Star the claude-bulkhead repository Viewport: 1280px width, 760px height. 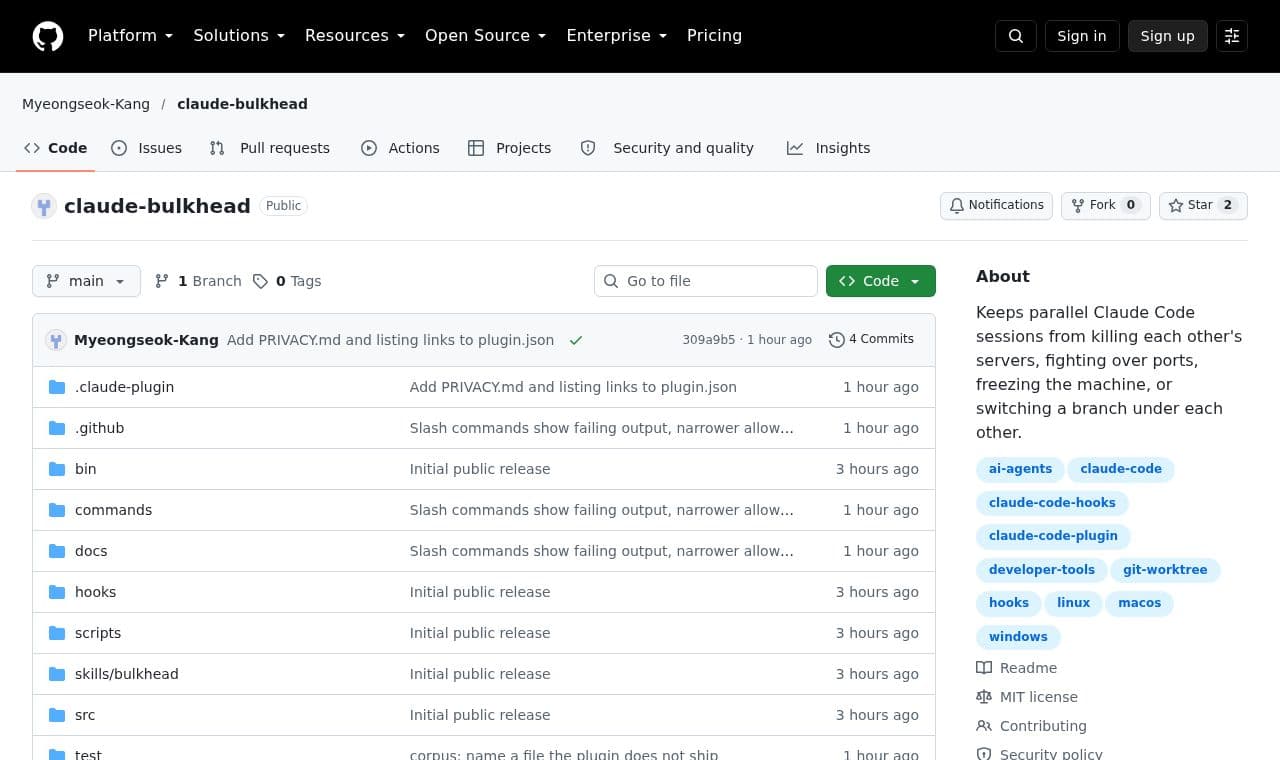pyautogui.click(x=1203, y=205)
